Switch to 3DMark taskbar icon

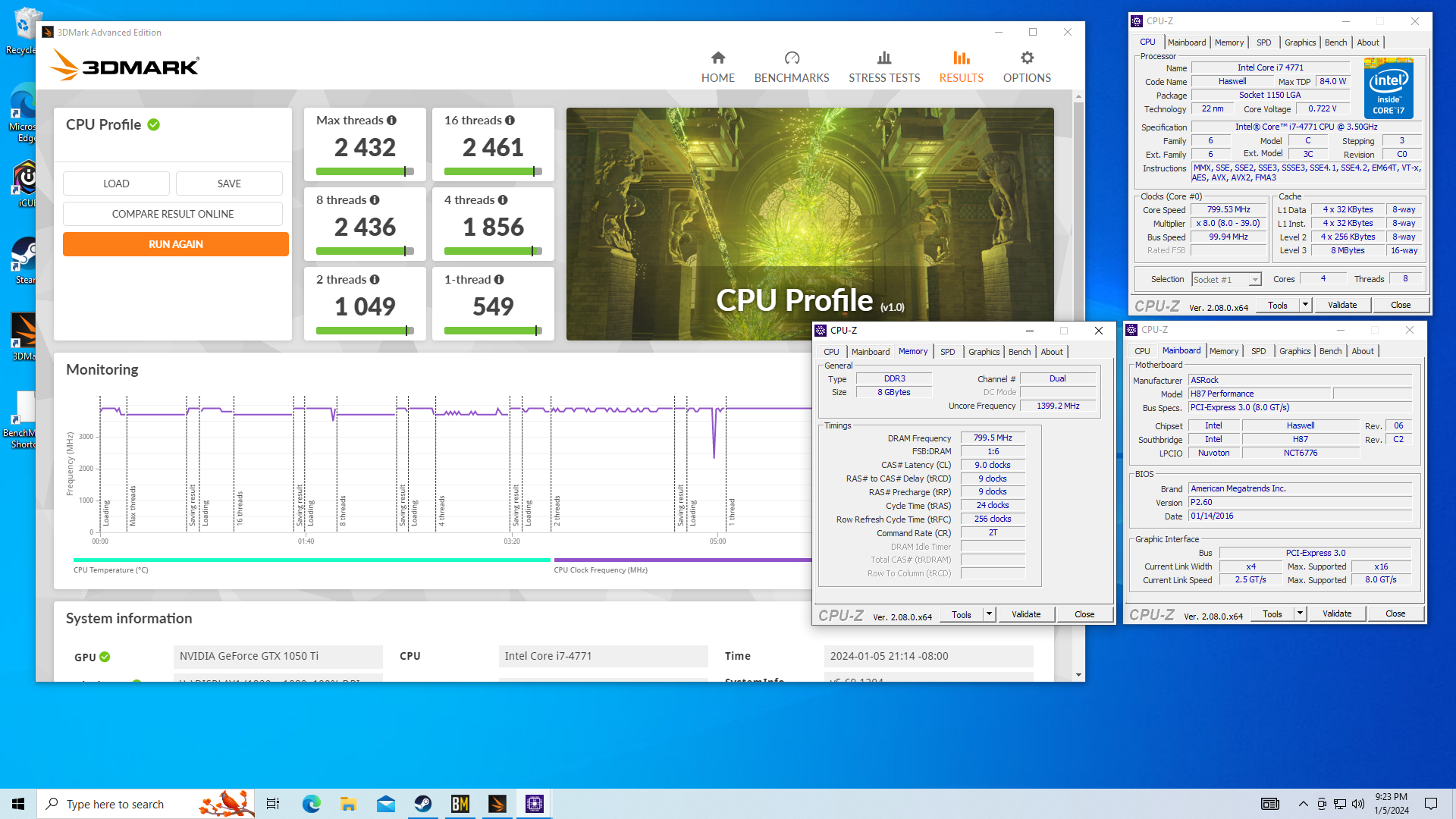click(497, 804)
